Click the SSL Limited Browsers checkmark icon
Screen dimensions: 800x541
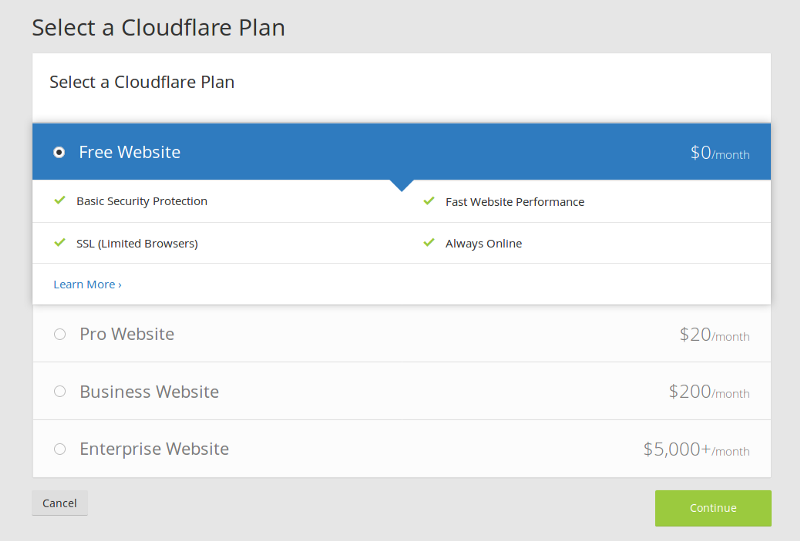(x=60, y=242)
